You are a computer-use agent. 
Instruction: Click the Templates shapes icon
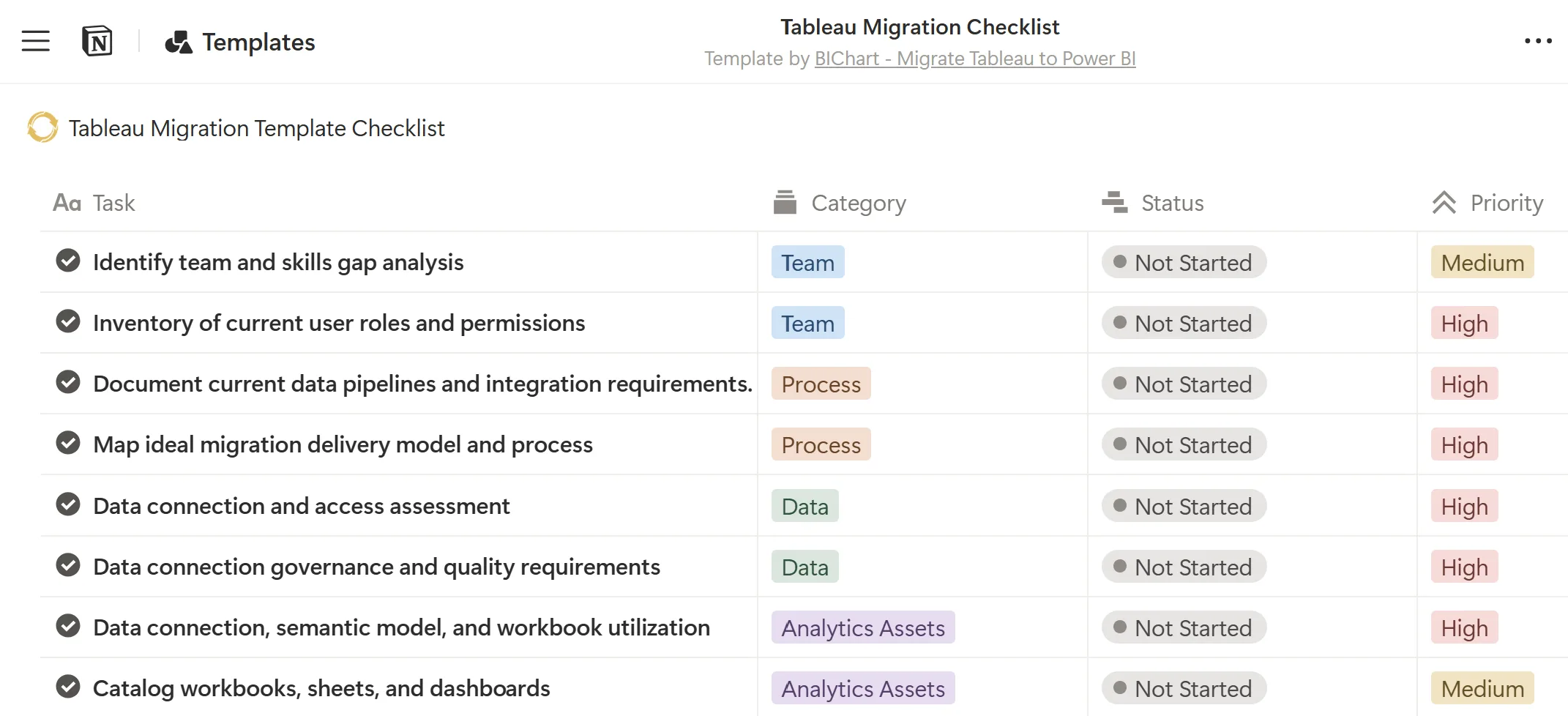pyautogui.click(x=178, y=42)
